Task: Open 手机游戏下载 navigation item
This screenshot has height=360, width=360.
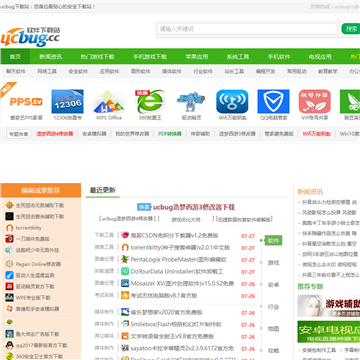Action: (x=150, y=57)
